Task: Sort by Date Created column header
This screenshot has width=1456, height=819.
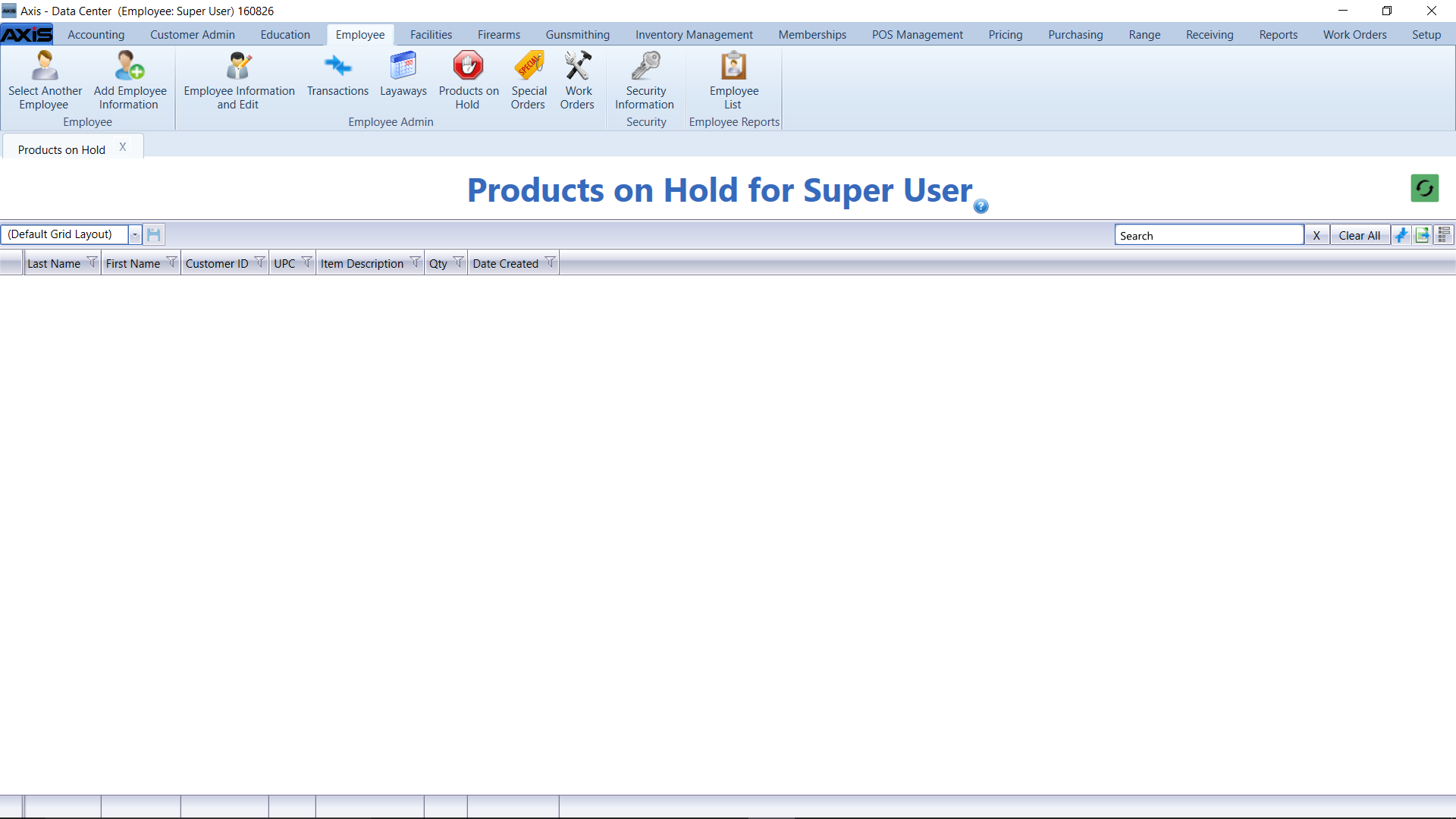Action: [505, 264]
